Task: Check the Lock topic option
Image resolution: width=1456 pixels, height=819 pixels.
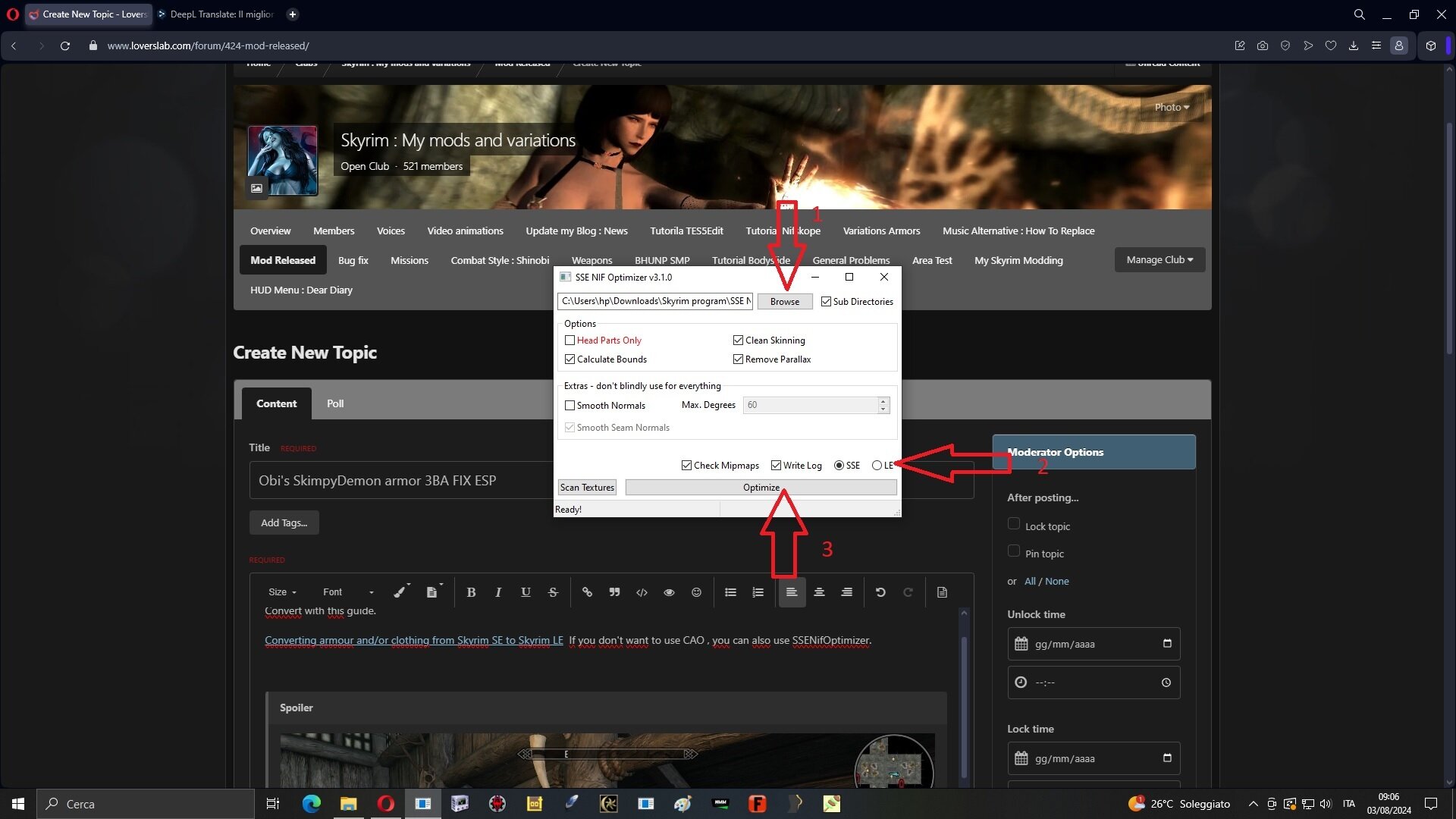Action: click(x=1014, y=524)
